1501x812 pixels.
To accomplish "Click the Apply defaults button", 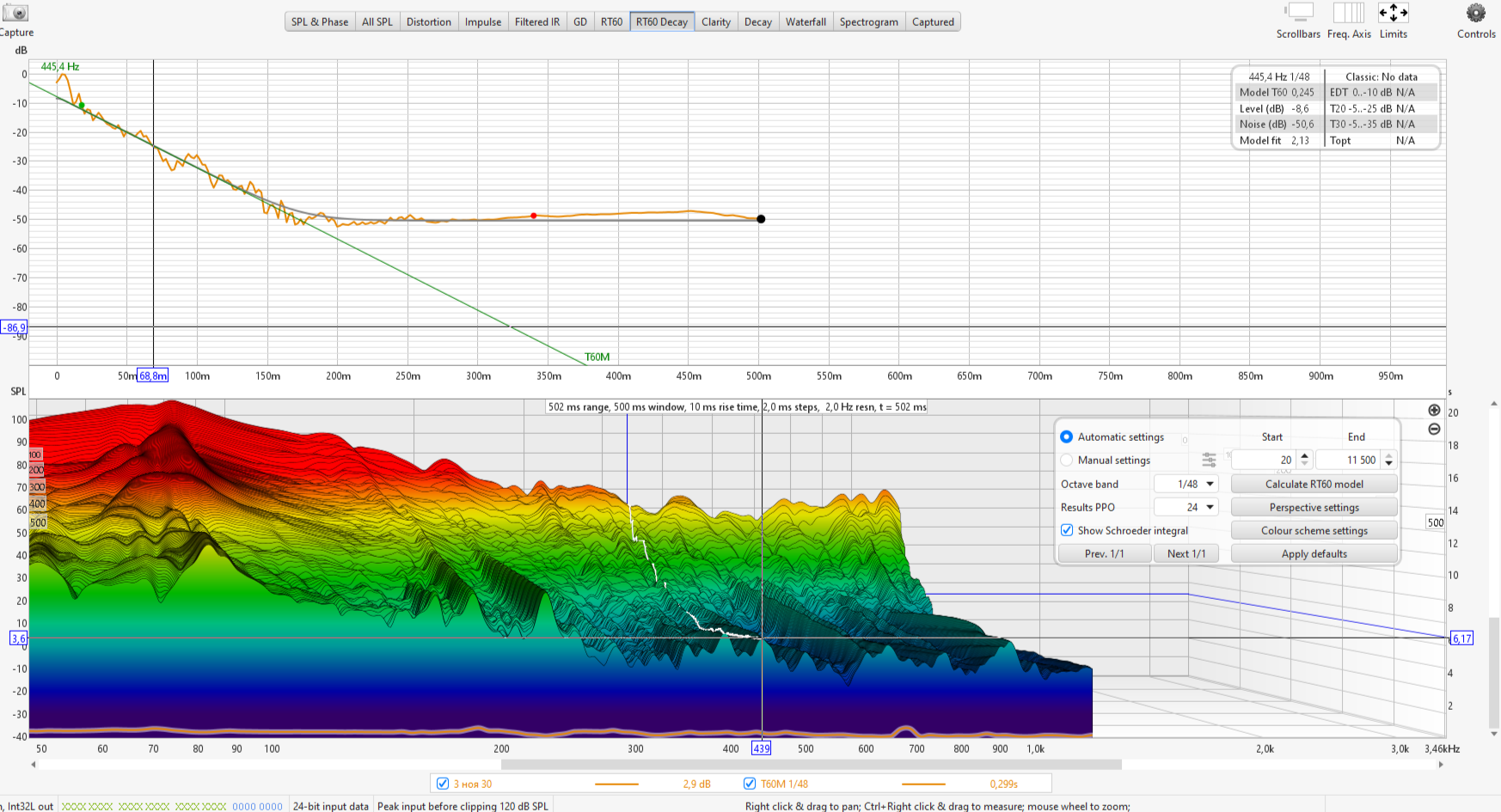I will tap(1314, 554).
